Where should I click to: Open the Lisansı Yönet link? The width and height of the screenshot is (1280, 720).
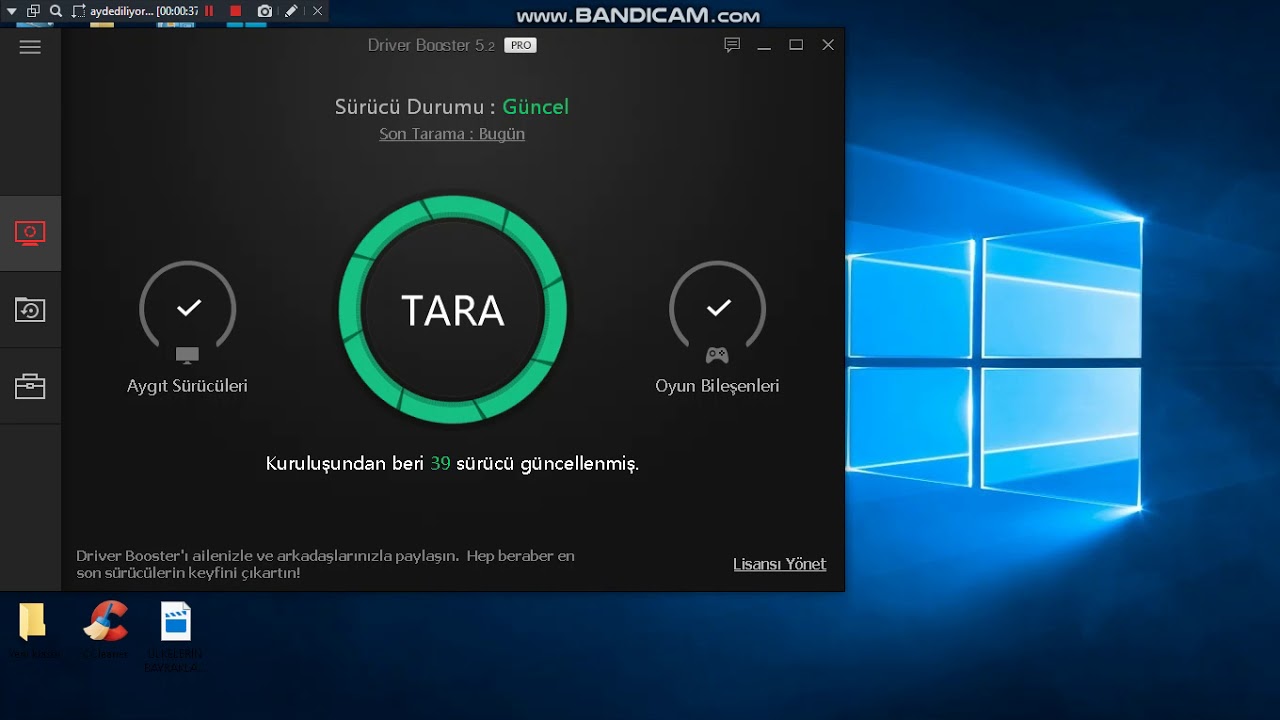pos(780,564)
